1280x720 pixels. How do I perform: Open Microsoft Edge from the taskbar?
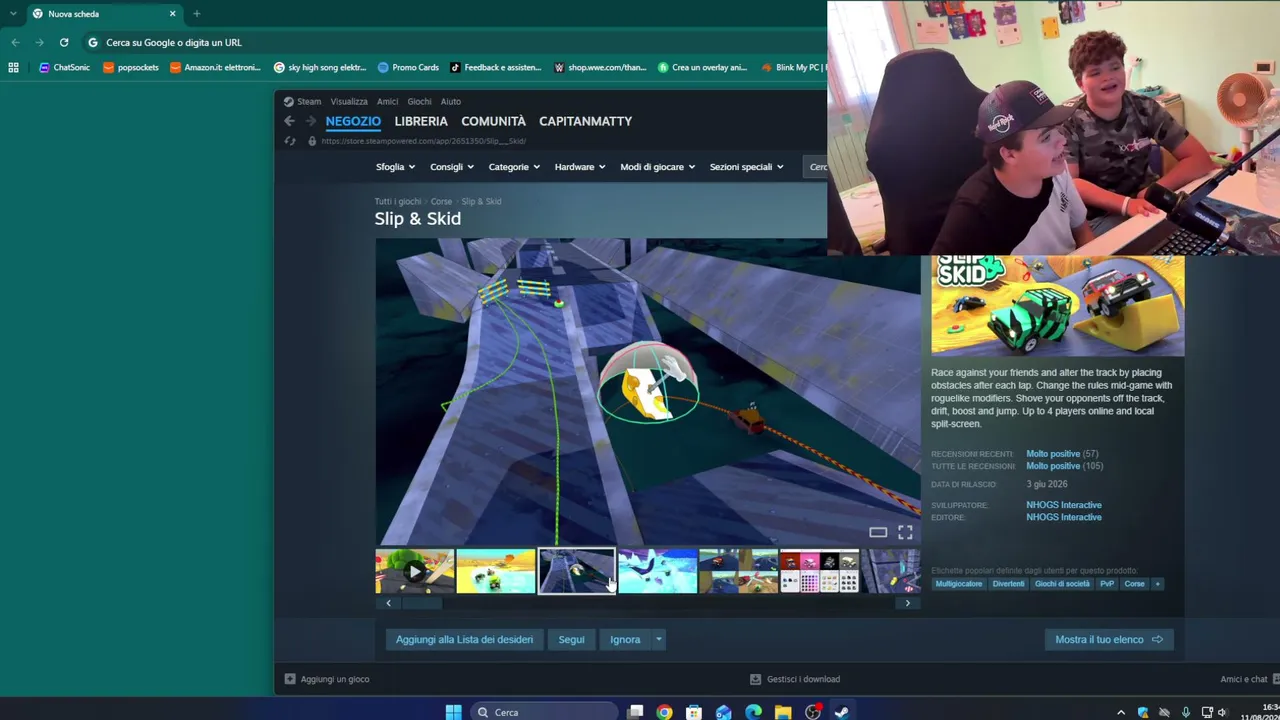[x=753, y=712]
